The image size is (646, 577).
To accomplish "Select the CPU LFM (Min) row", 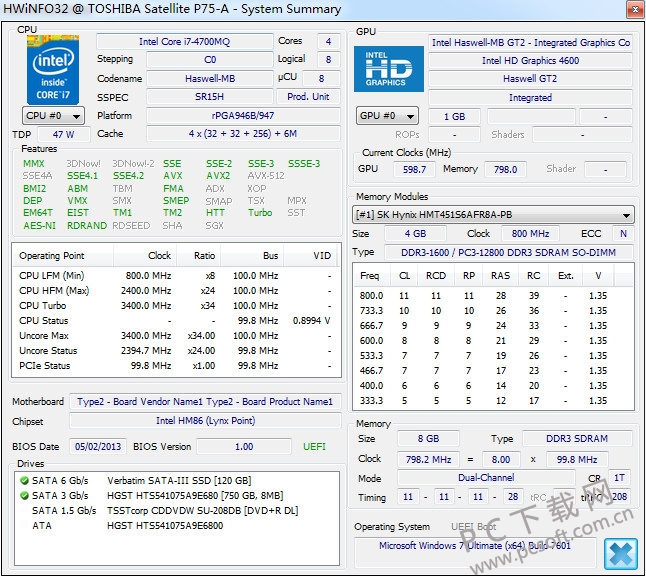I will [x=176, y=276].
